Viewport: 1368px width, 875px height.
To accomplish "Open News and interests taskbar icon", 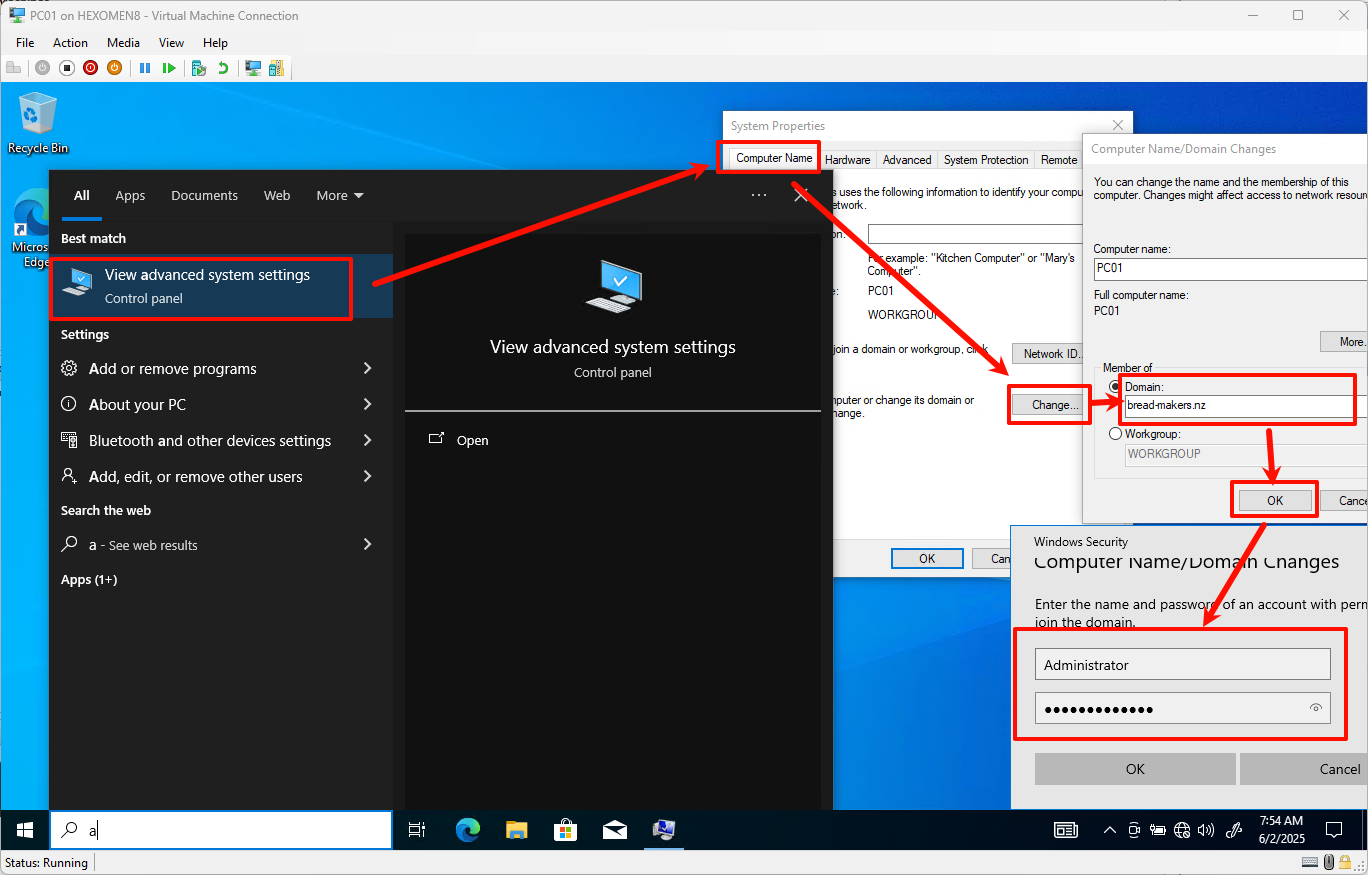I will coord(1066,830).
